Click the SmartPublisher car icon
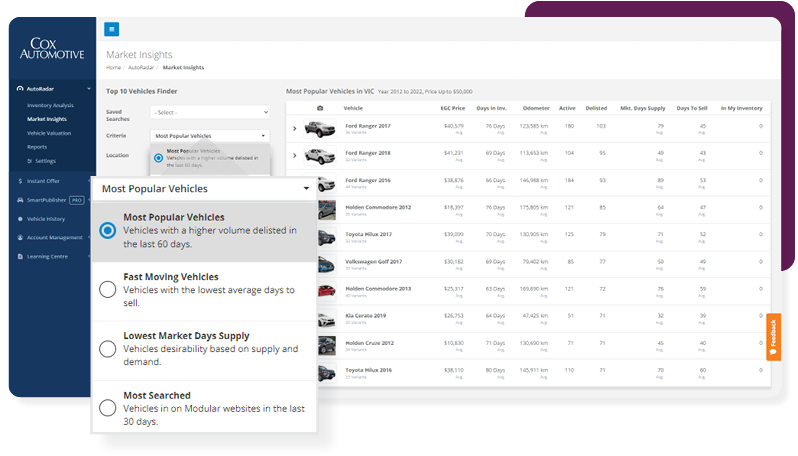Image resolution: width=798 pixels, height=456 pixels. click(20, 200)
